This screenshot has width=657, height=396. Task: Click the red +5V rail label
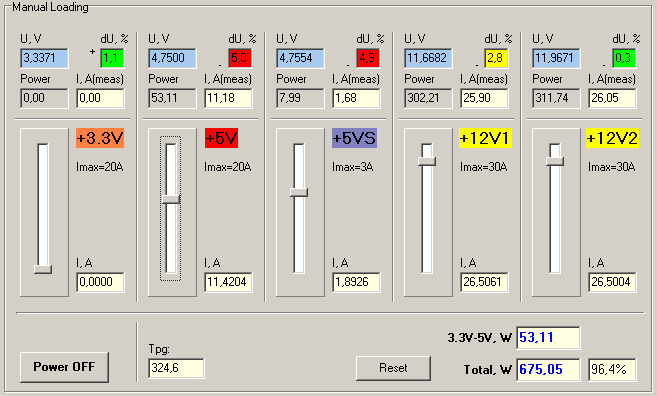click(x=221, y=138)
